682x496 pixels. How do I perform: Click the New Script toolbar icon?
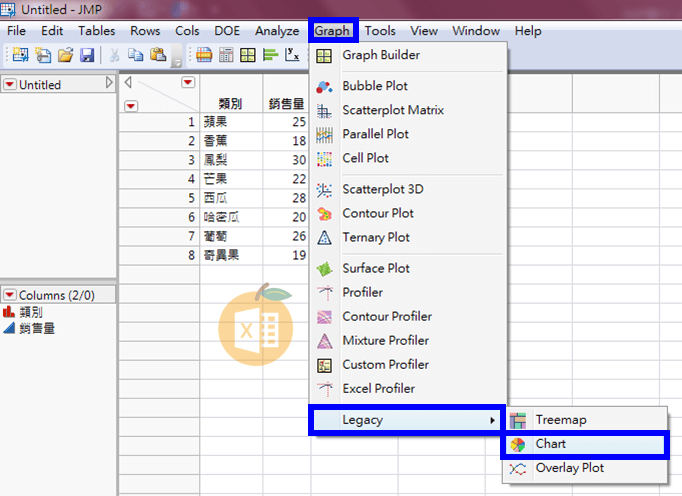click(x=43, y=55)
